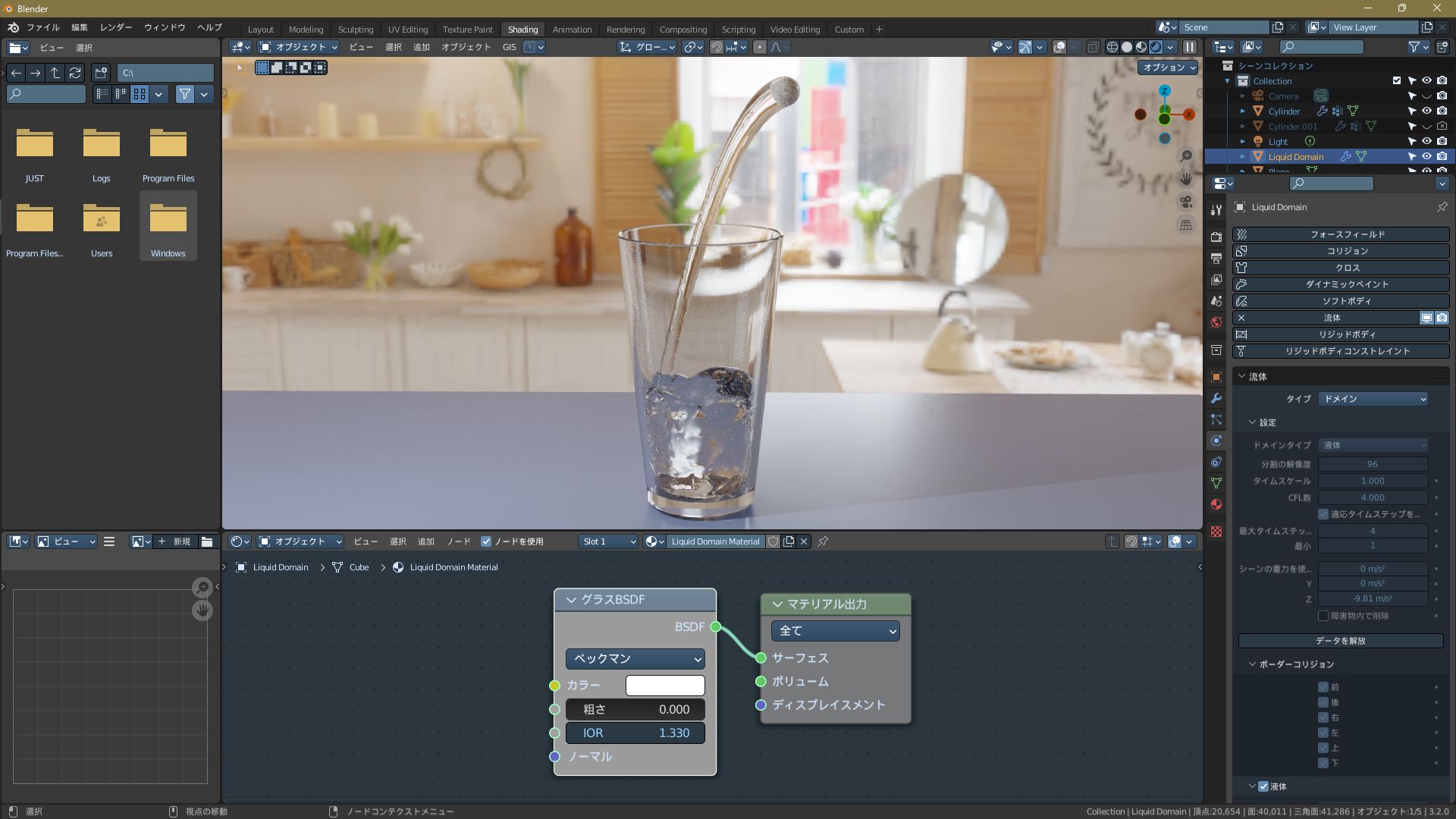The width and height of the screenshot is (1456, 819).
Task: Toggle the adaptive timestep checkbox
Action: click(1323, 514)
